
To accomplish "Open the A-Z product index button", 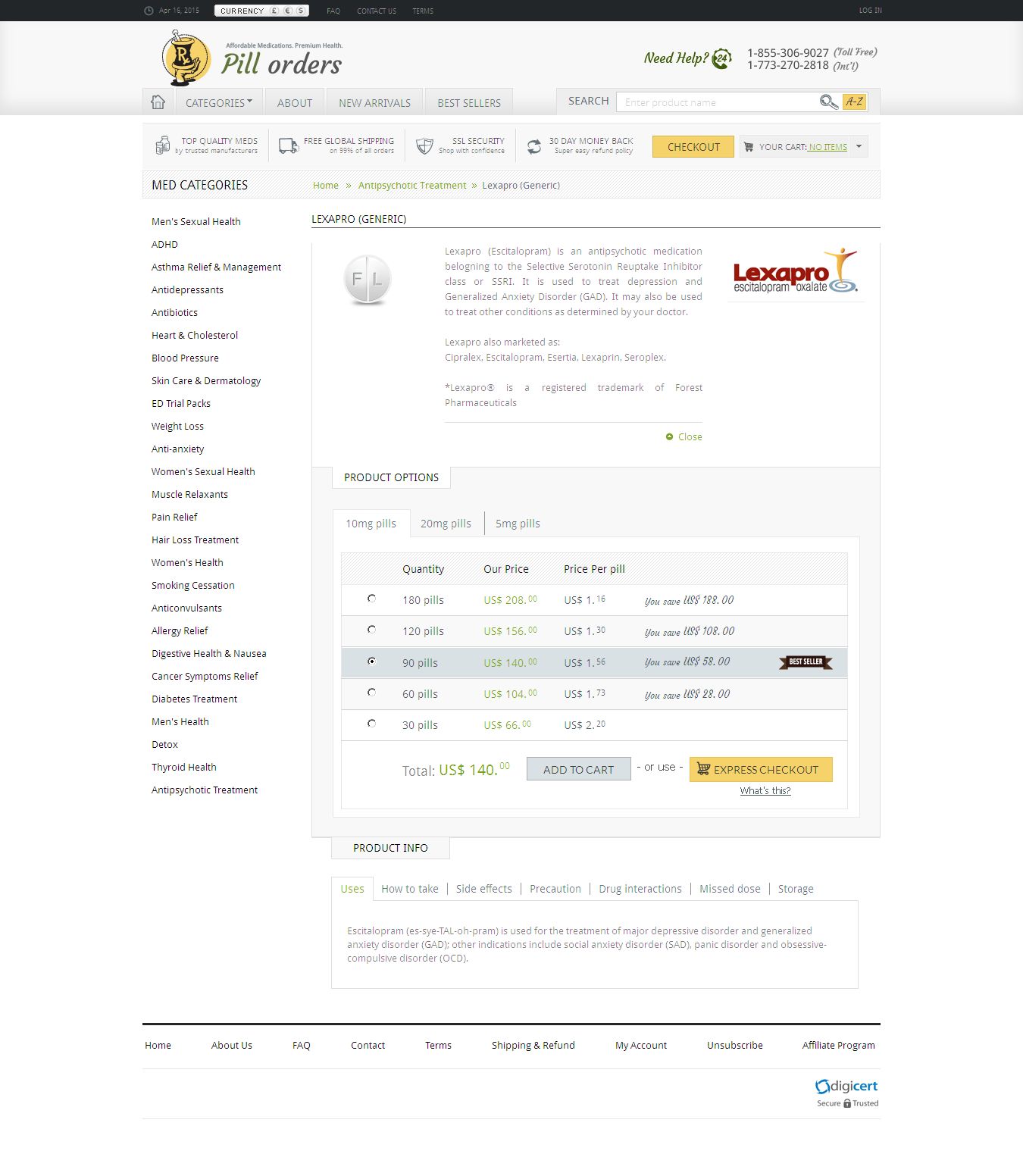I will pos(854,102).
